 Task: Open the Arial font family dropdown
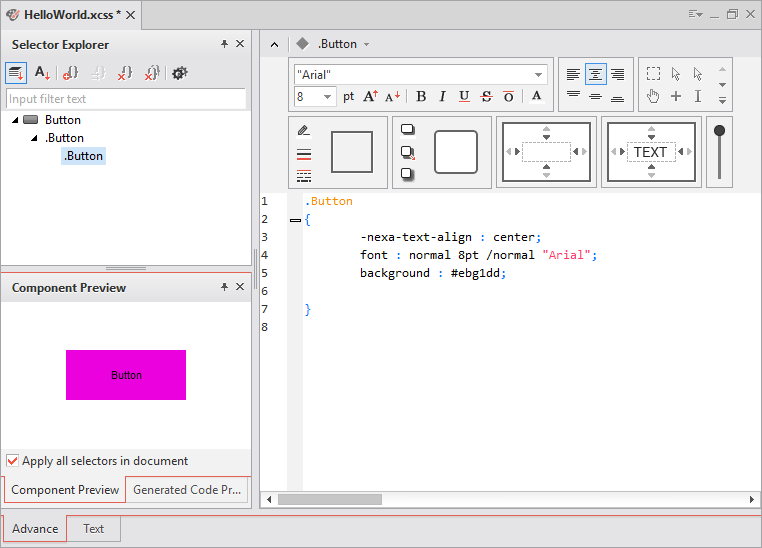[x=539, y=75]
